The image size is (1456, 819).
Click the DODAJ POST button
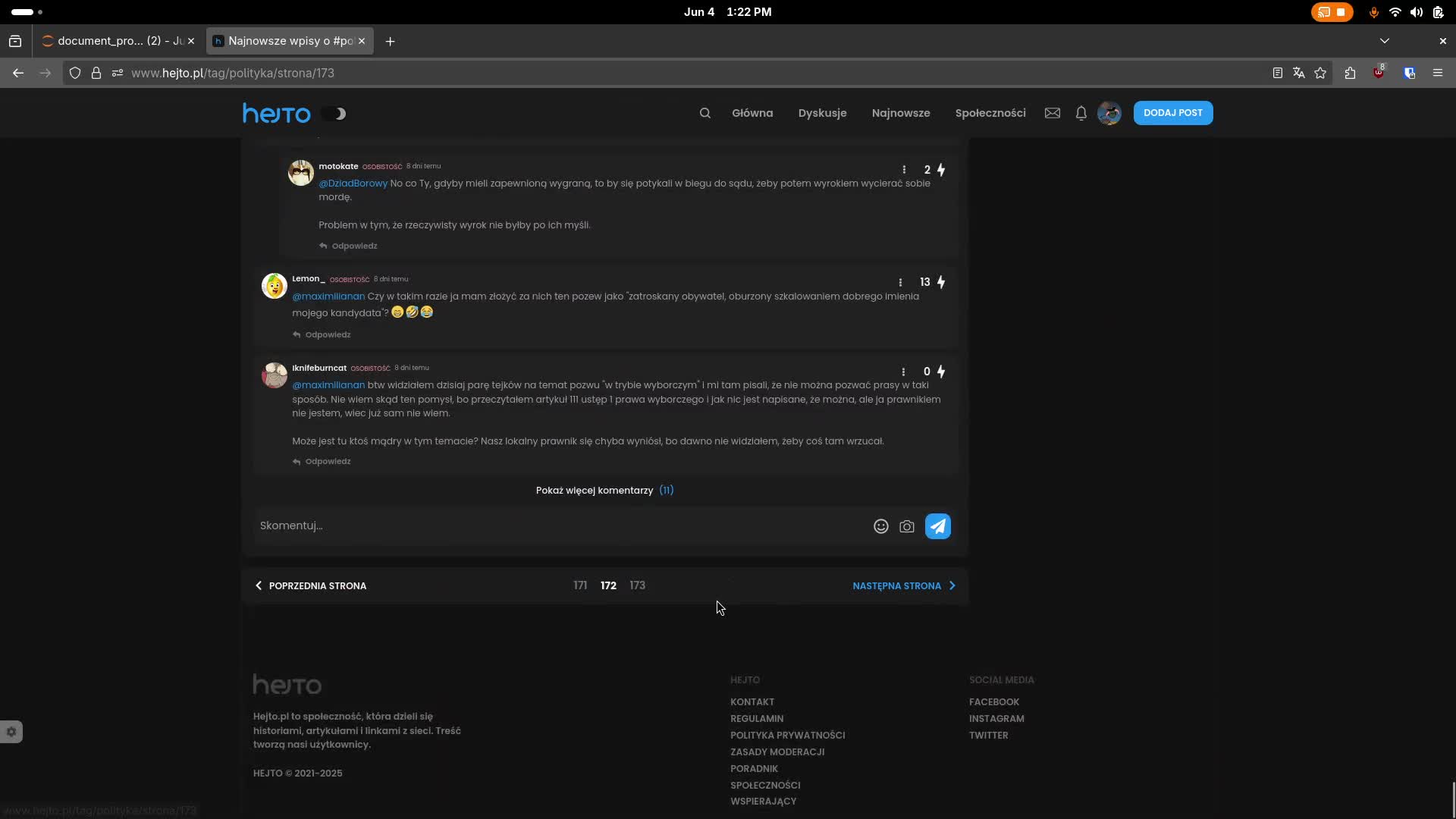point(1172,113)
